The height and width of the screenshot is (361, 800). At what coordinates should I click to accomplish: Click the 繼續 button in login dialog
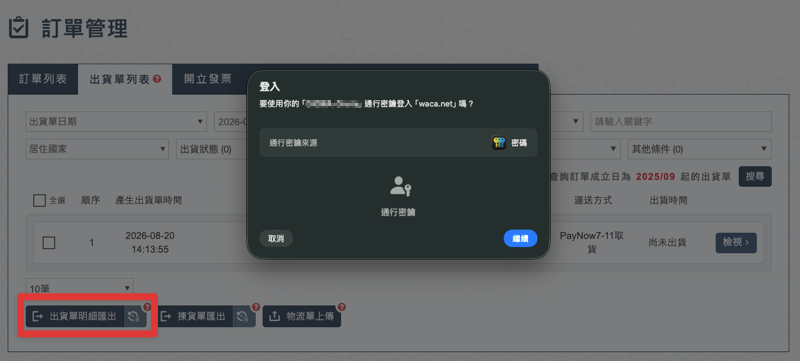(x=520, y=238)
